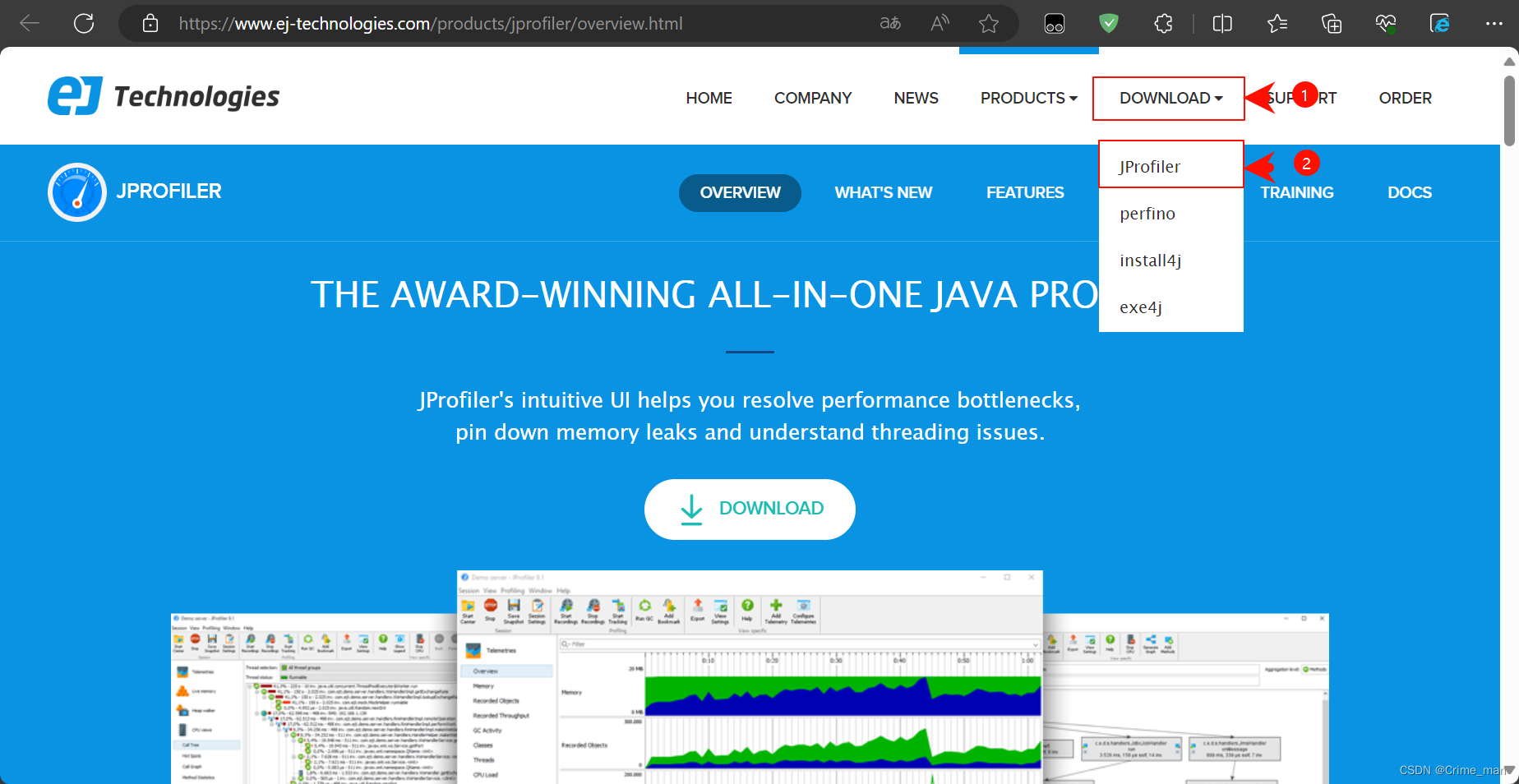This screenshot has height=784, width=1519.
Task: Activate the Read aloud icon
Action: 940,24
